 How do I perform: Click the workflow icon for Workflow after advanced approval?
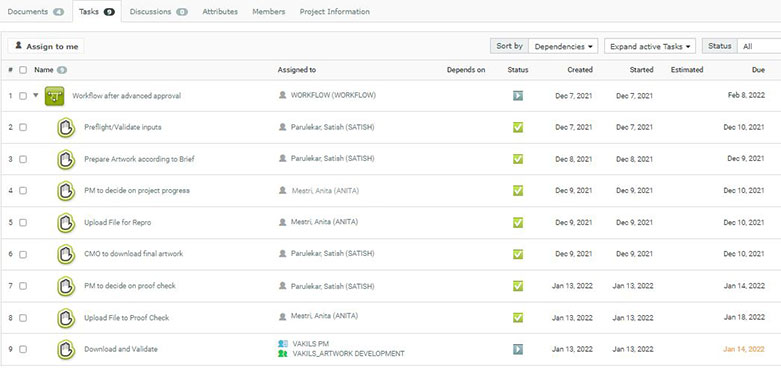tap(54, 96)
